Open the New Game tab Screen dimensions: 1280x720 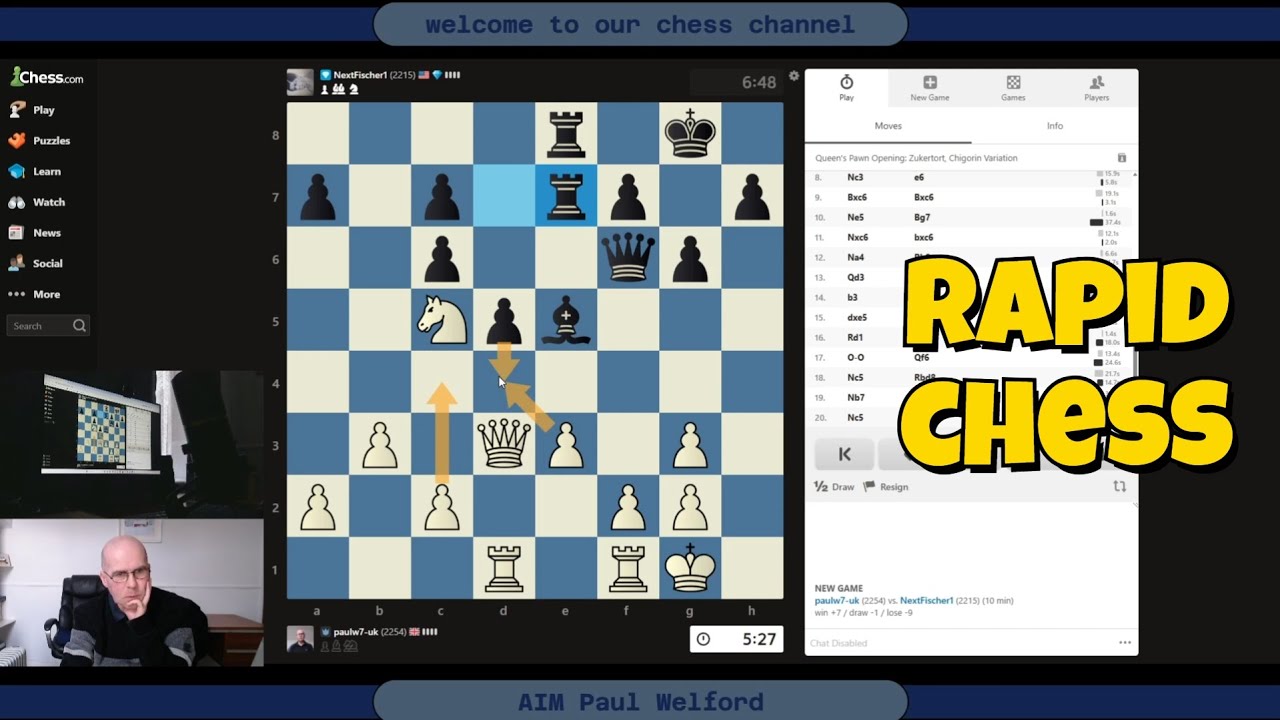pyautogui.click(x=930, y=88)
